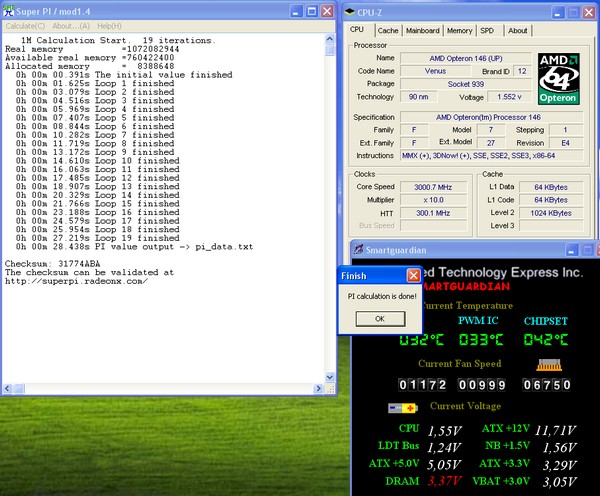Click the Super PI title bar icon
Screen dimensions: 600x496
point(8,11)
